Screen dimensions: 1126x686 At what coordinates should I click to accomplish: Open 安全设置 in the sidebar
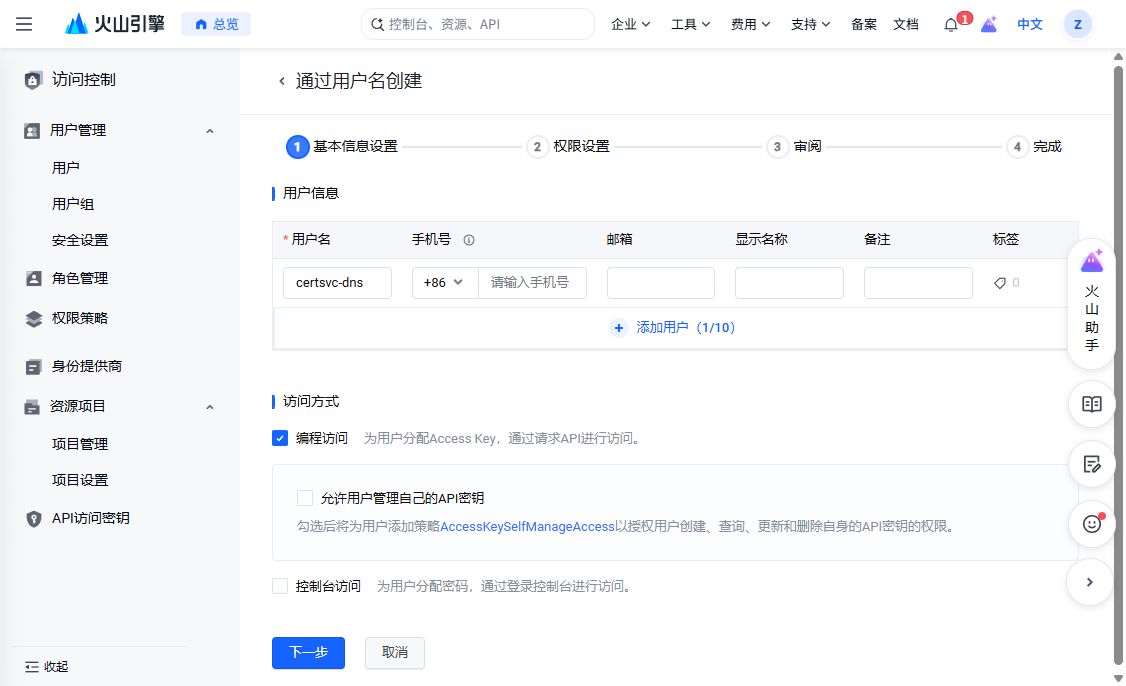[80, 240]
